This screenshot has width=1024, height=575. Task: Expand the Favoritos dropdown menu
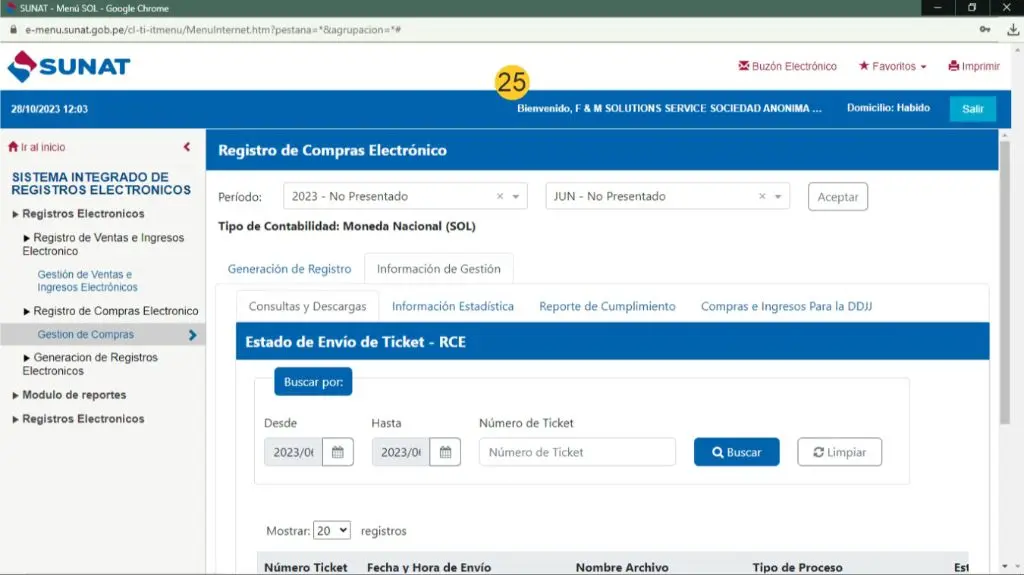point(892,66)
